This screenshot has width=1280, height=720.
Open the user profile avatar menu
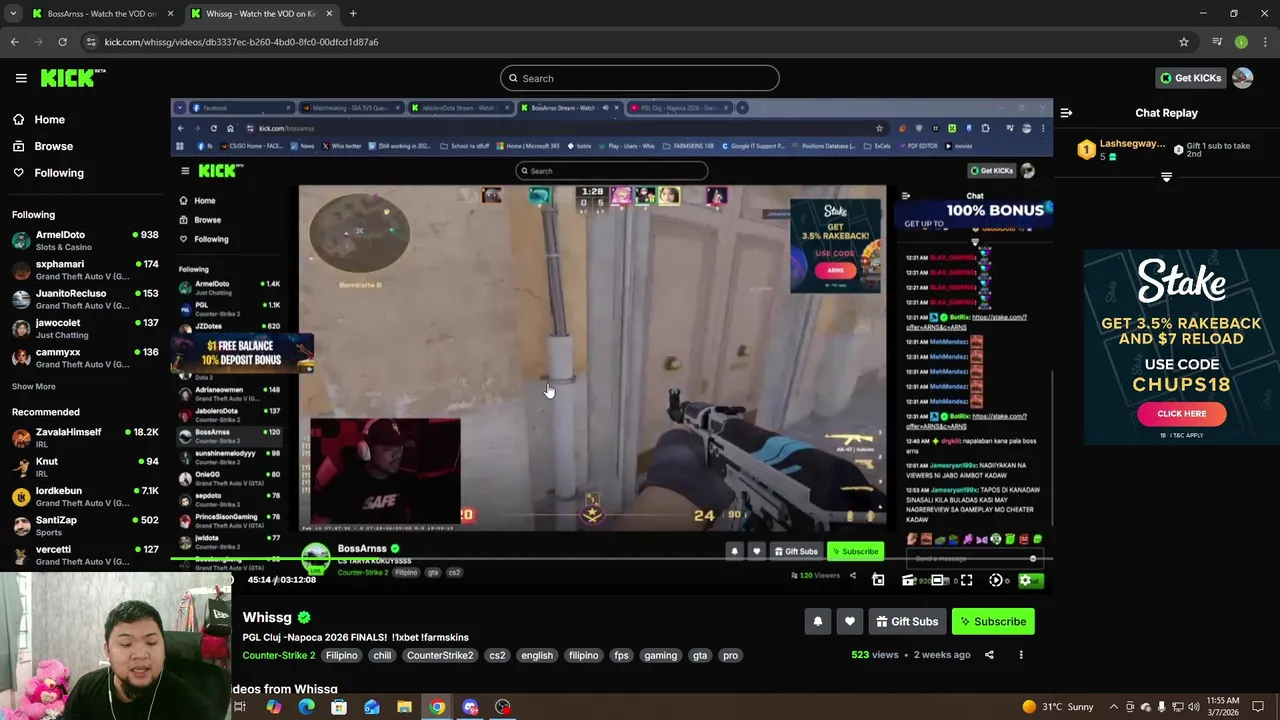pyautogui.click(x=1243, y=78)
